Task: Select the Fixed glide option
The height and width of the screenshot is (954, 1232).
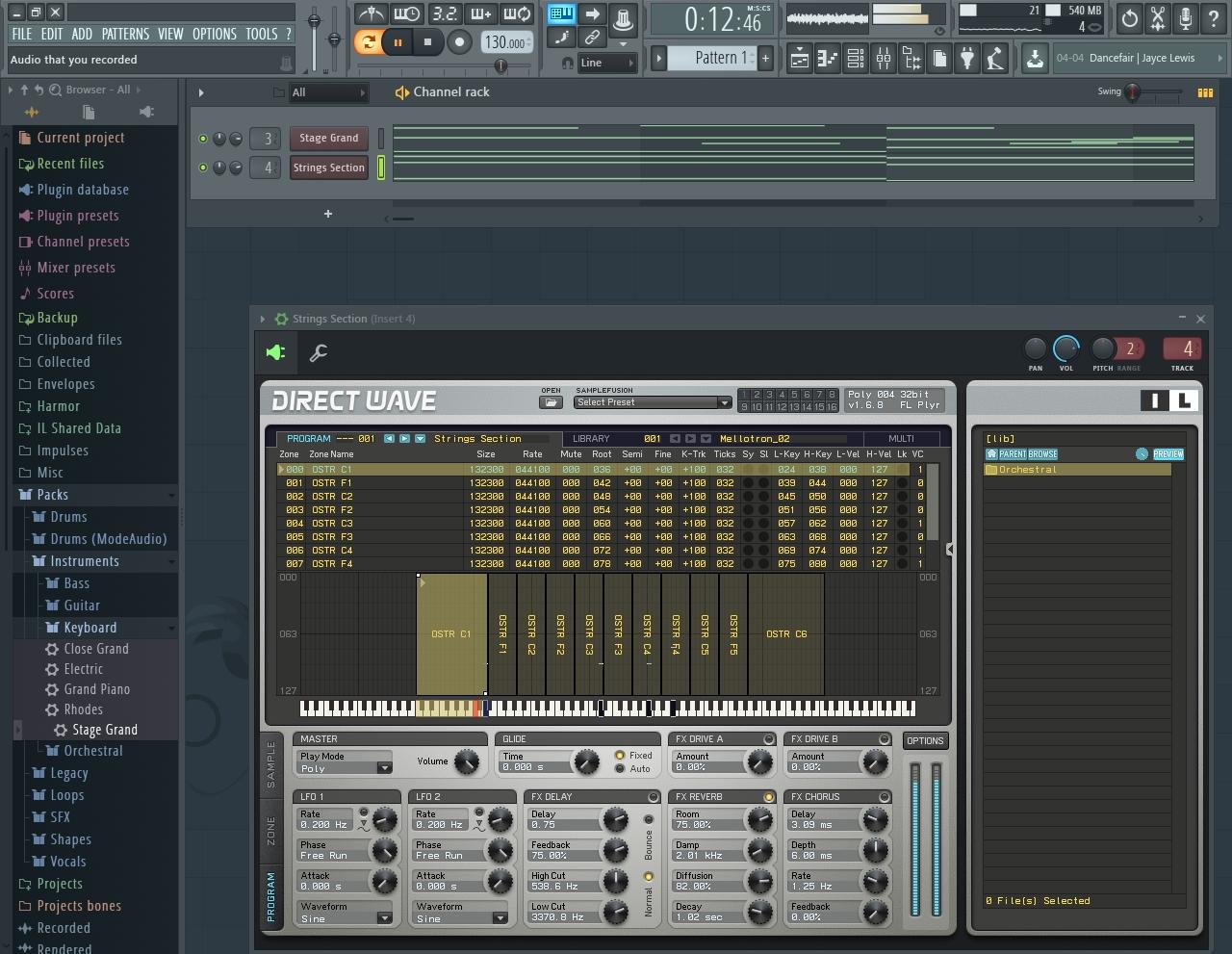Action: tap(620, 756)
